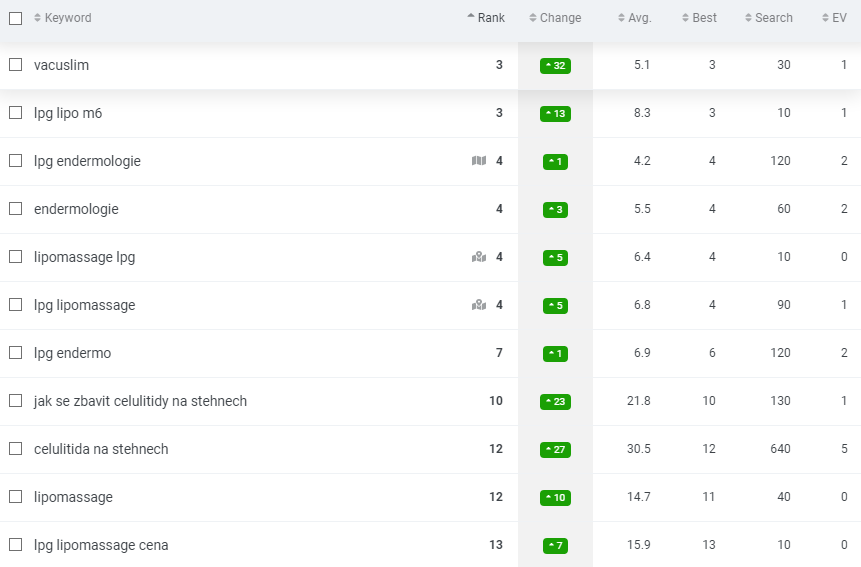861x567 pixels.
Task: Open the lpg endermo keyword
Action: [x=72, y=353]
